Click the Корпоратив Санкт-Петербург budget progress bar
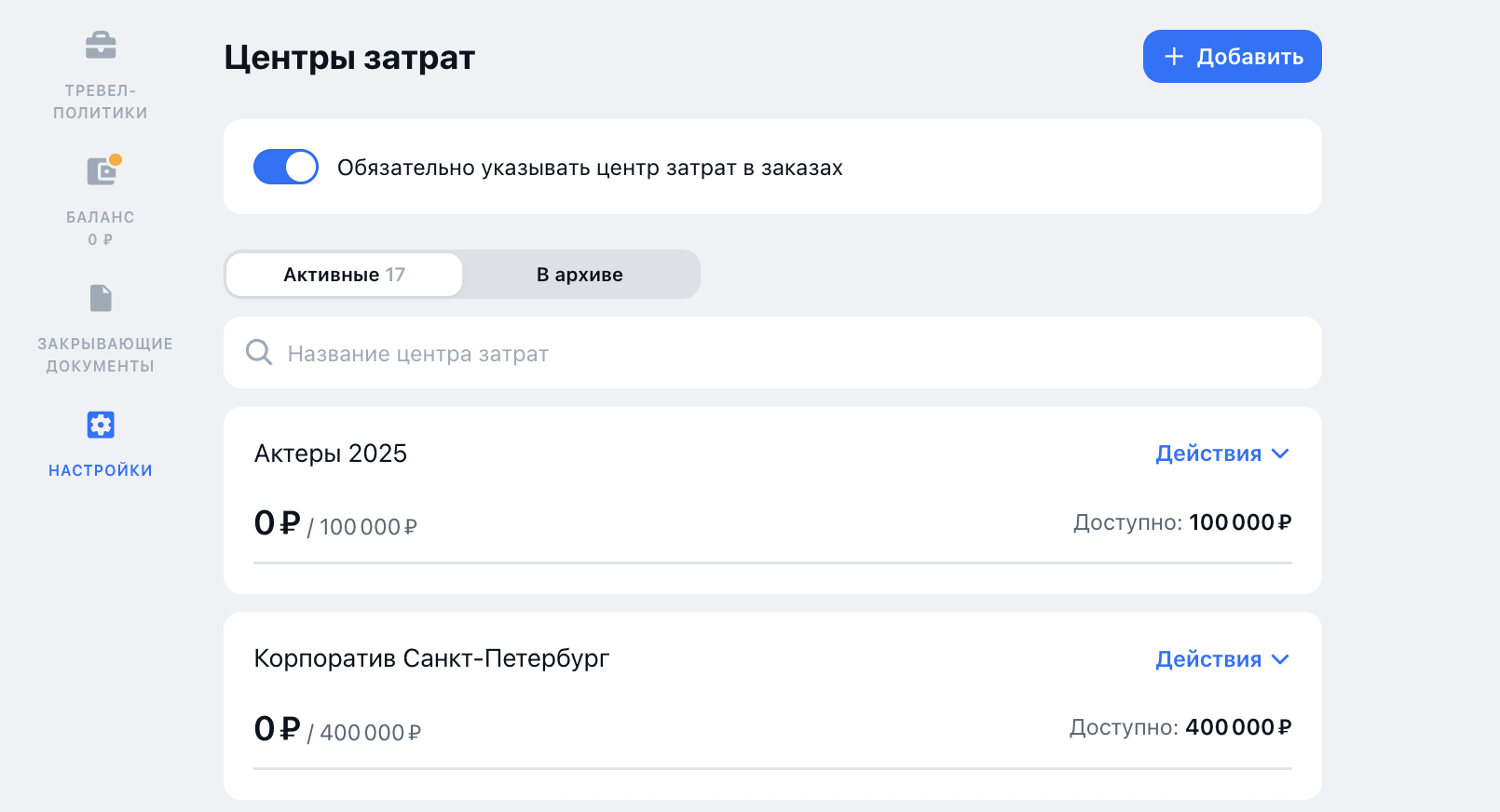The image size is (1500, 812). [x=772, y=768]
